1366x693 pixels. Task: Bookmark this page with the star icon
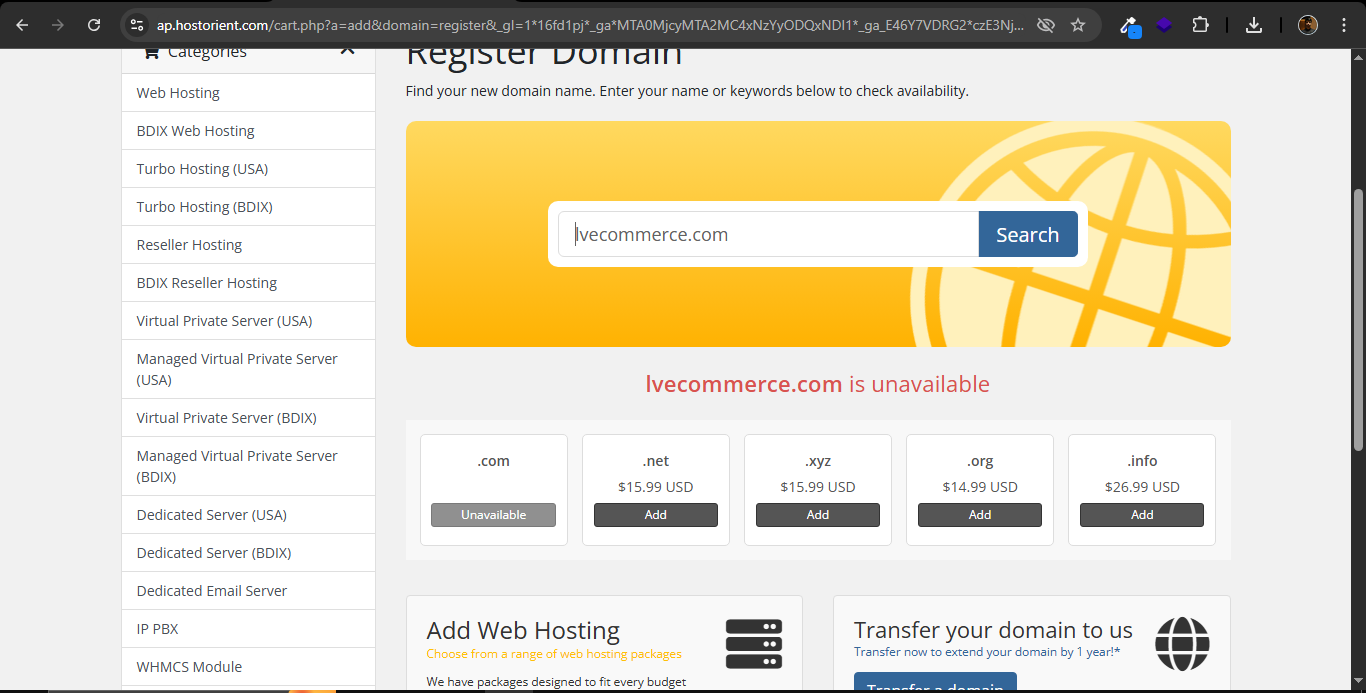click(1078, 25)
